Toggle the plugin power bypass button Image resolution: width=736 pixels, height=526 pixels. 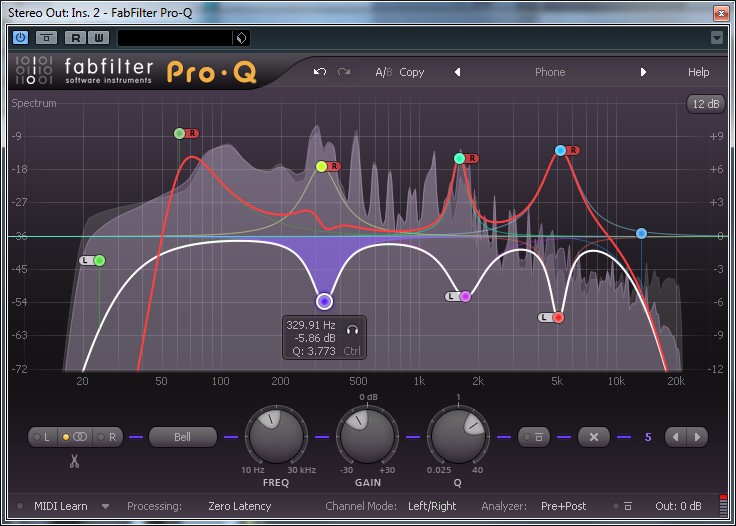pos(20,38)
